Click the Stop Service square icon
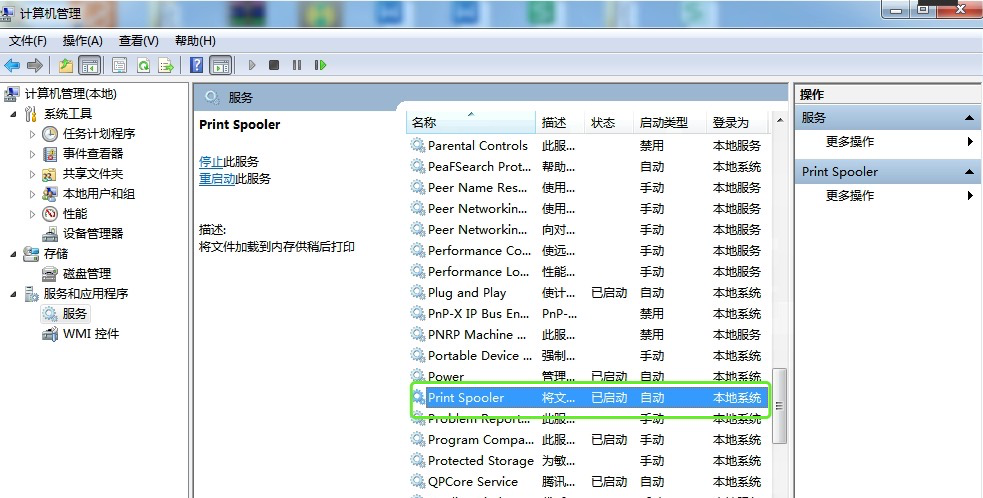 274,65
